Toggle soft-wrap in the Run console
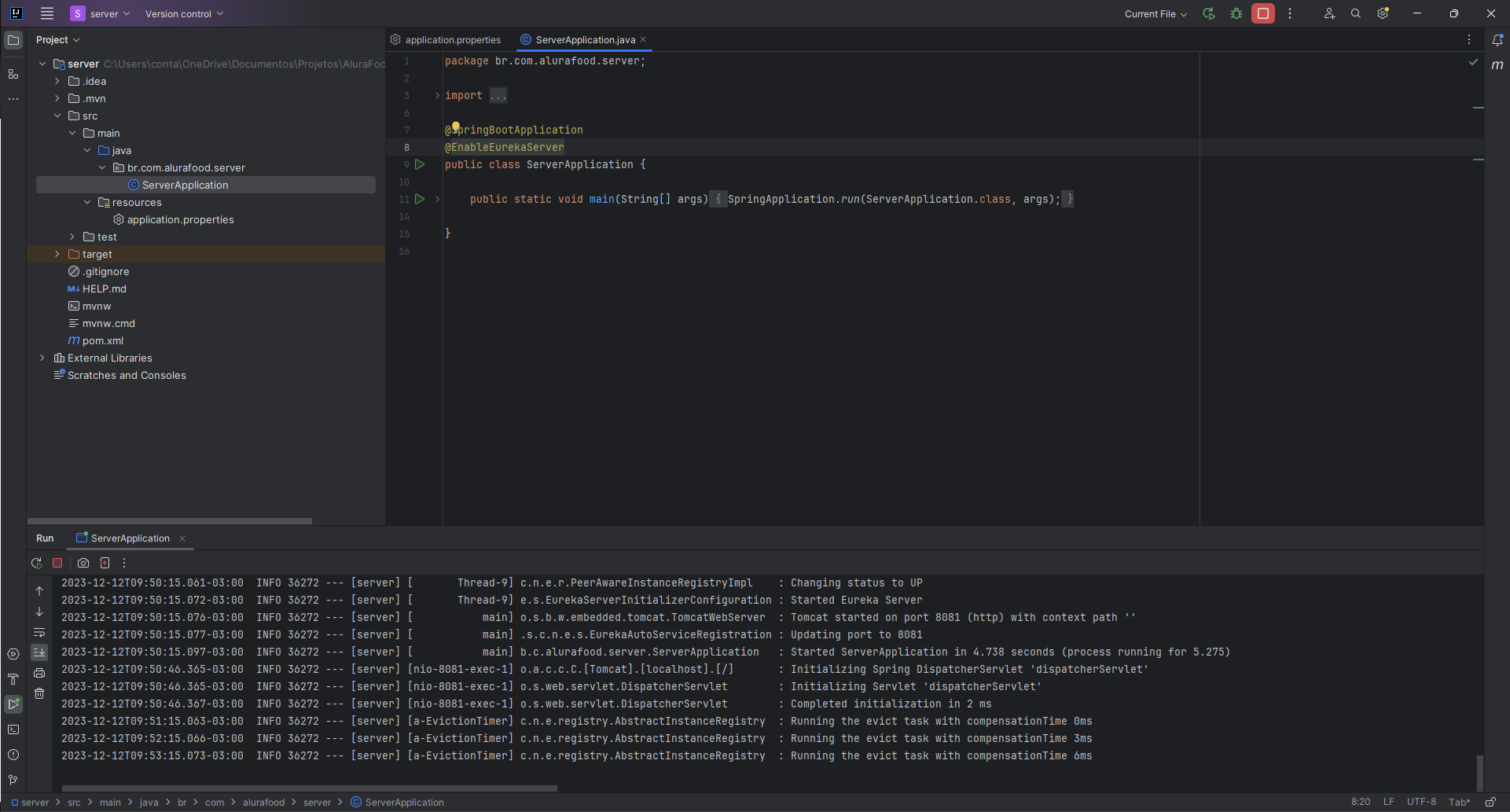1510x812 pixels. [x=39, y=632]
